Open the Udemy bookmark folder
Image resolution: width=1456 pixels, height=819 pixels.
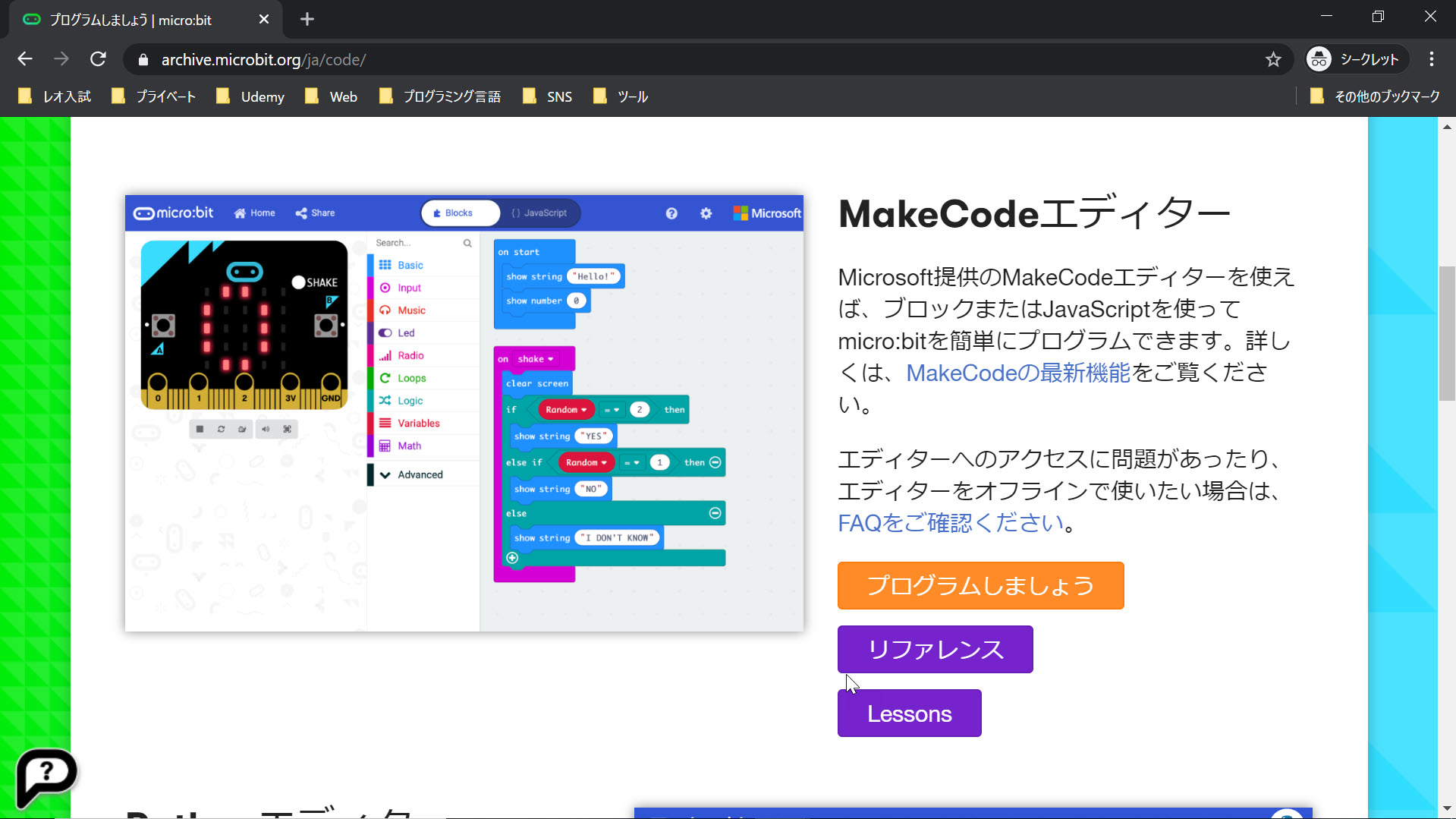250,96
